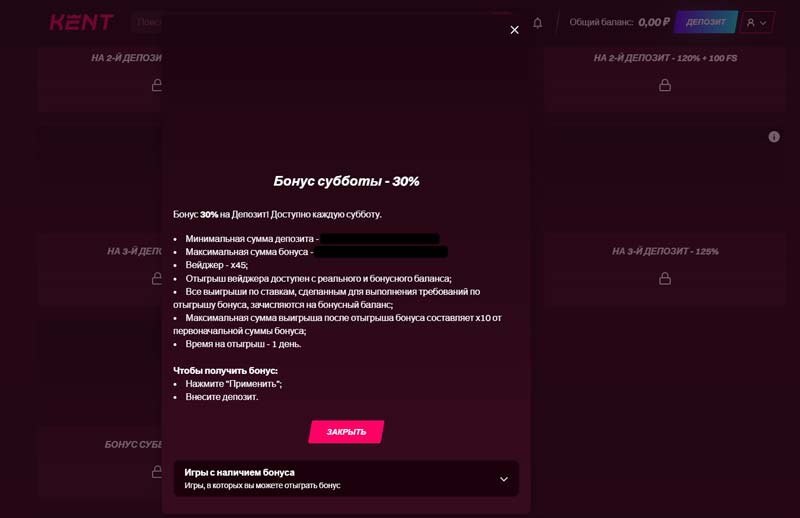Click the left НА 2-Й ДЕПОЗИТ card title

point(127,58)
